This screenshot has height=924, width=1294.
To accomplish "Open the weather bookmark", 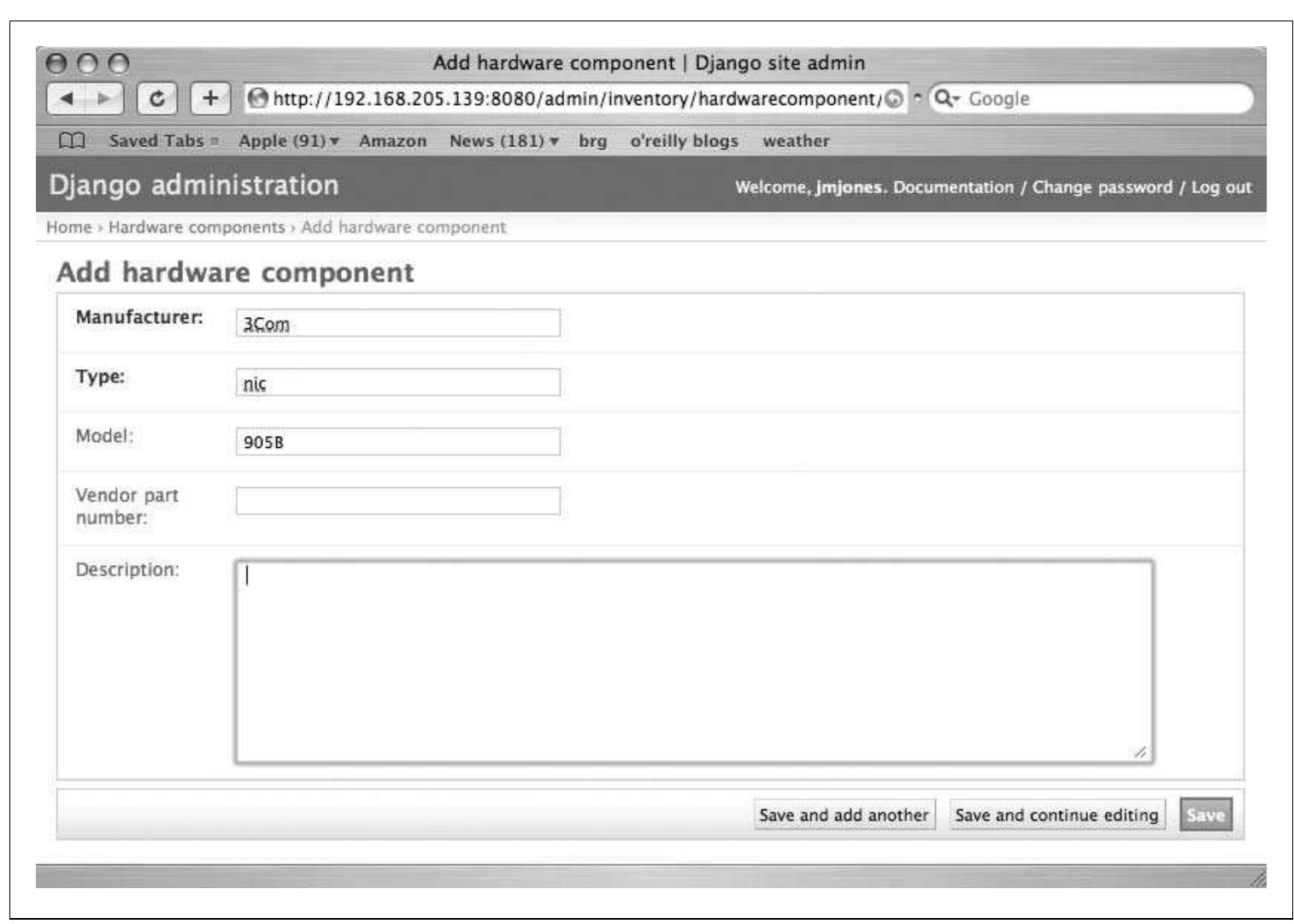I will 796,141.
